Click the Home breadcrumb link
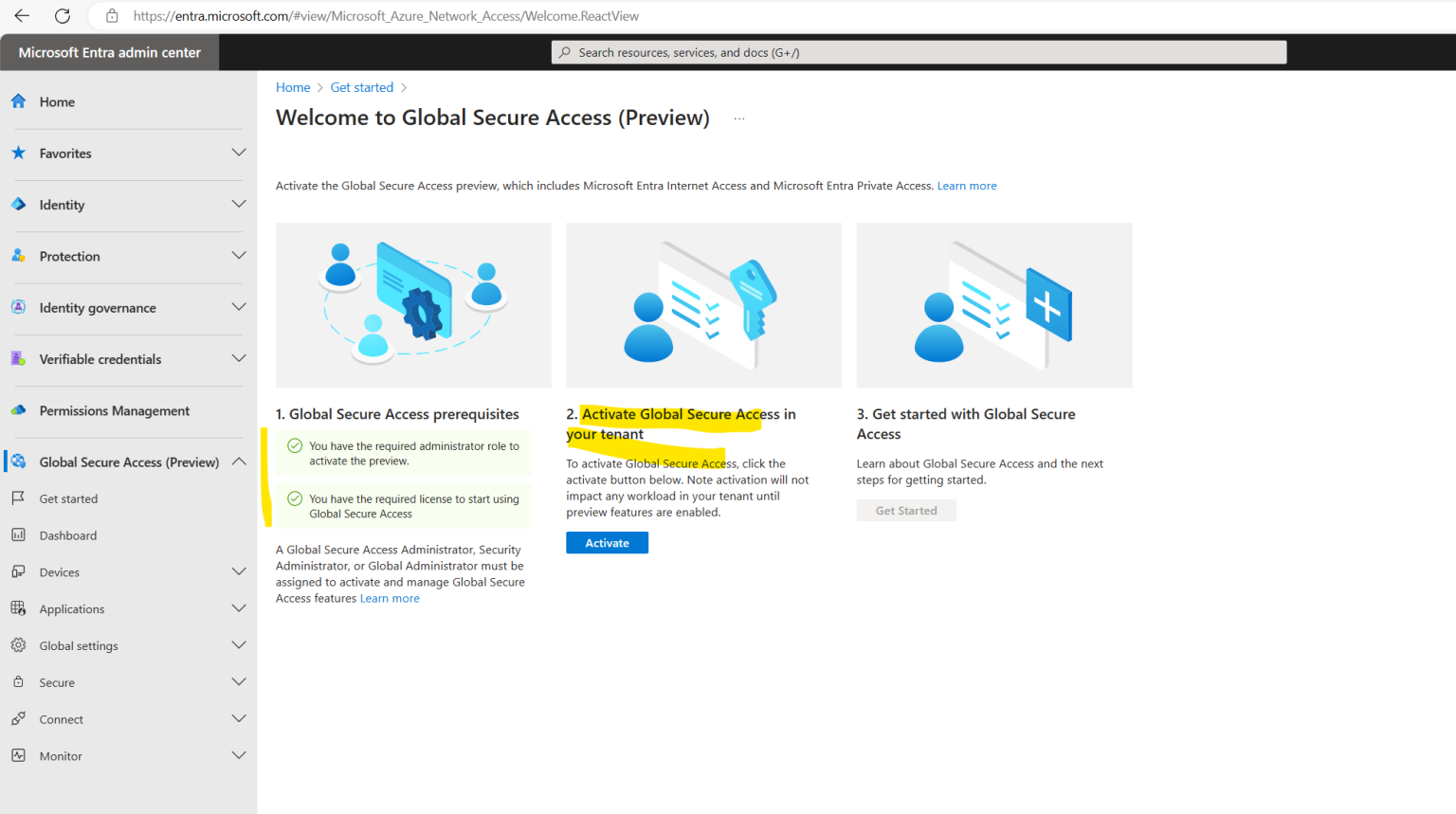Screen dimensions: 1456x814 (x=292, y=86)
